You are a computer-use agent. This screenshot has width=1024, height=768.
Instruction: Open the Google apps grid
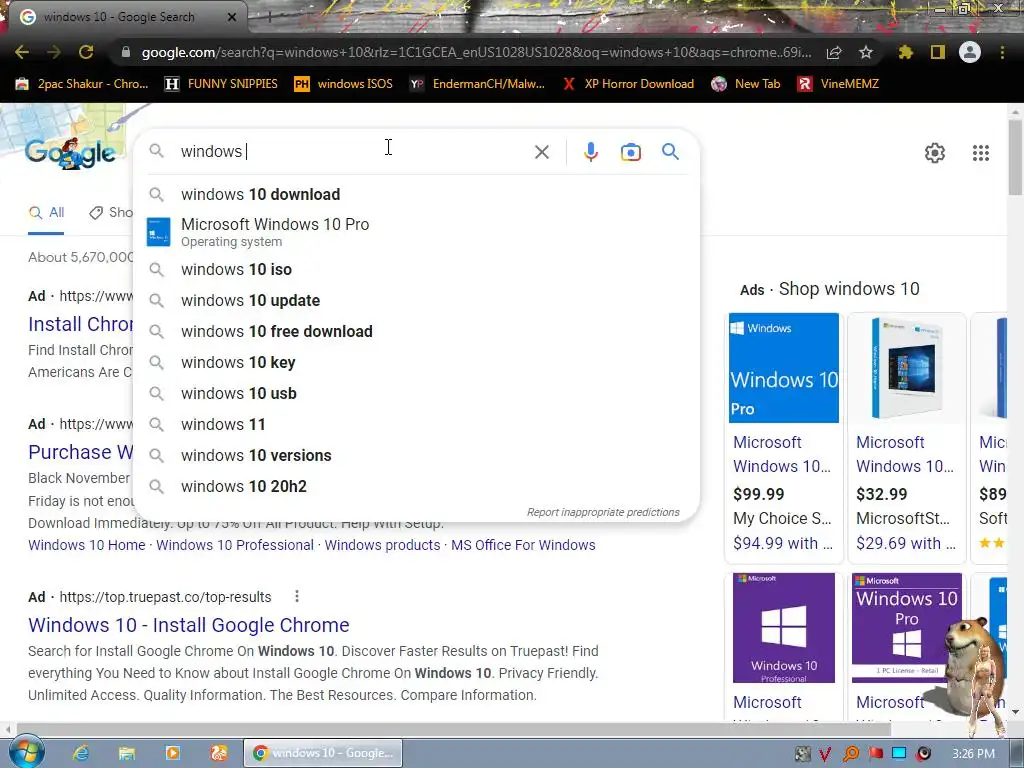(x=980, y=153)
